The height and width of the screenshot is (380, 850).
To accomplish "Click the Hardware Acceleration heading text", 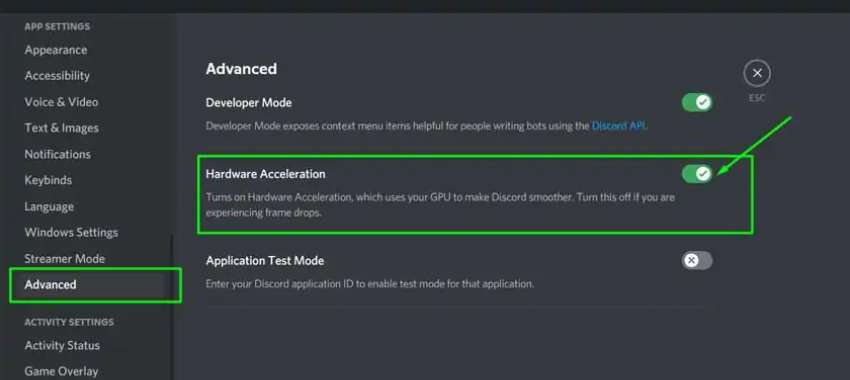I will [266, 174].
